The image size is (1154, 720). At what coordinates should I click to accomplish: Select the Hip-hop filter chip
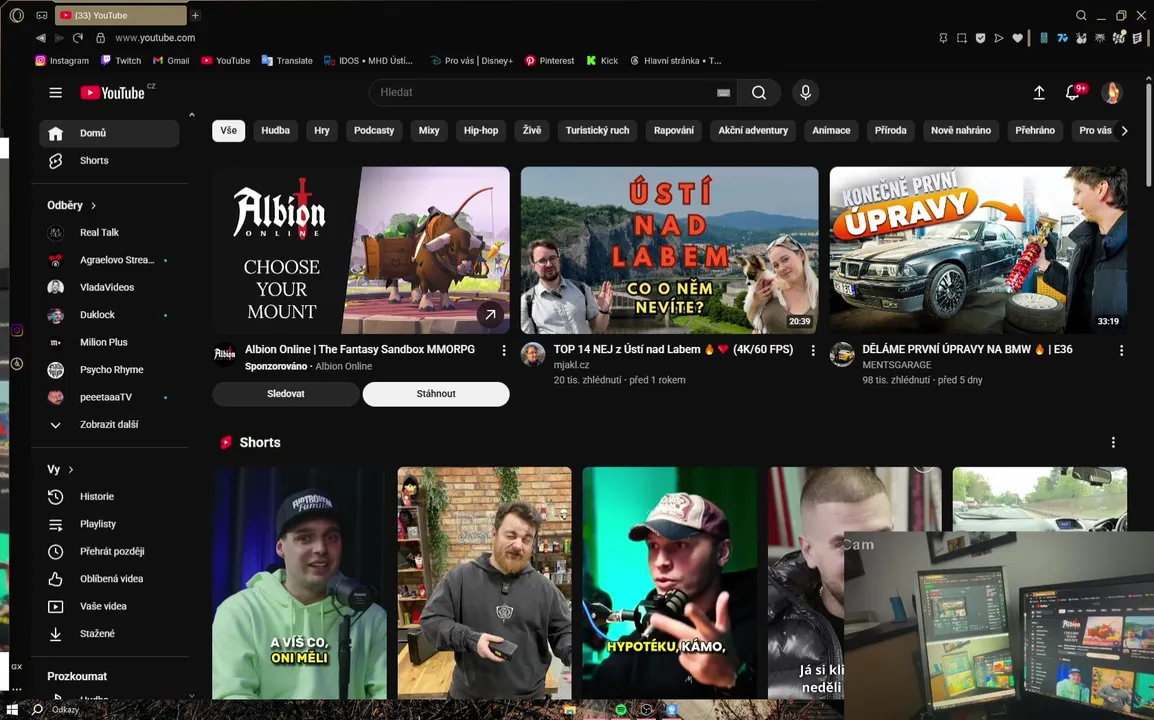pos(481,130)
